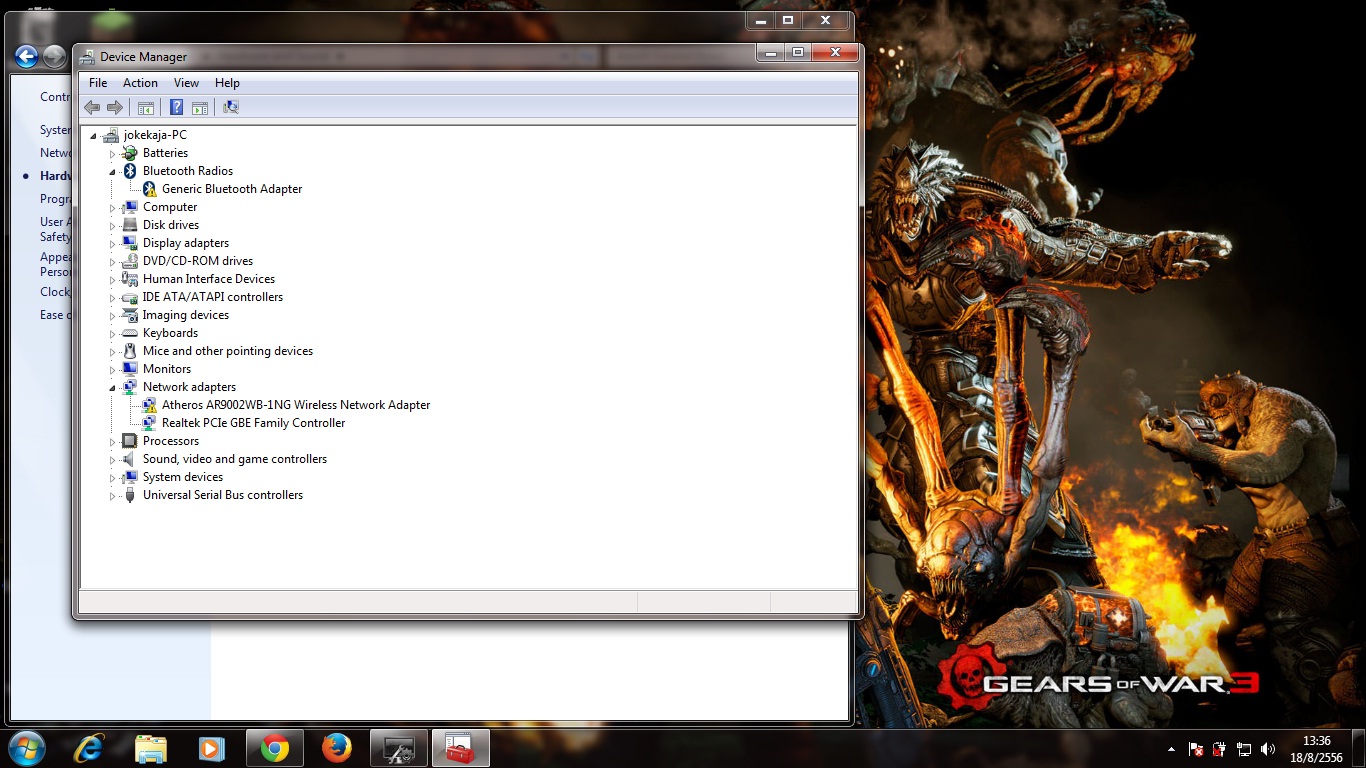This screenshot has width=1366, height=768.
Task: Expand the Processors node
Action: (113, 442)
